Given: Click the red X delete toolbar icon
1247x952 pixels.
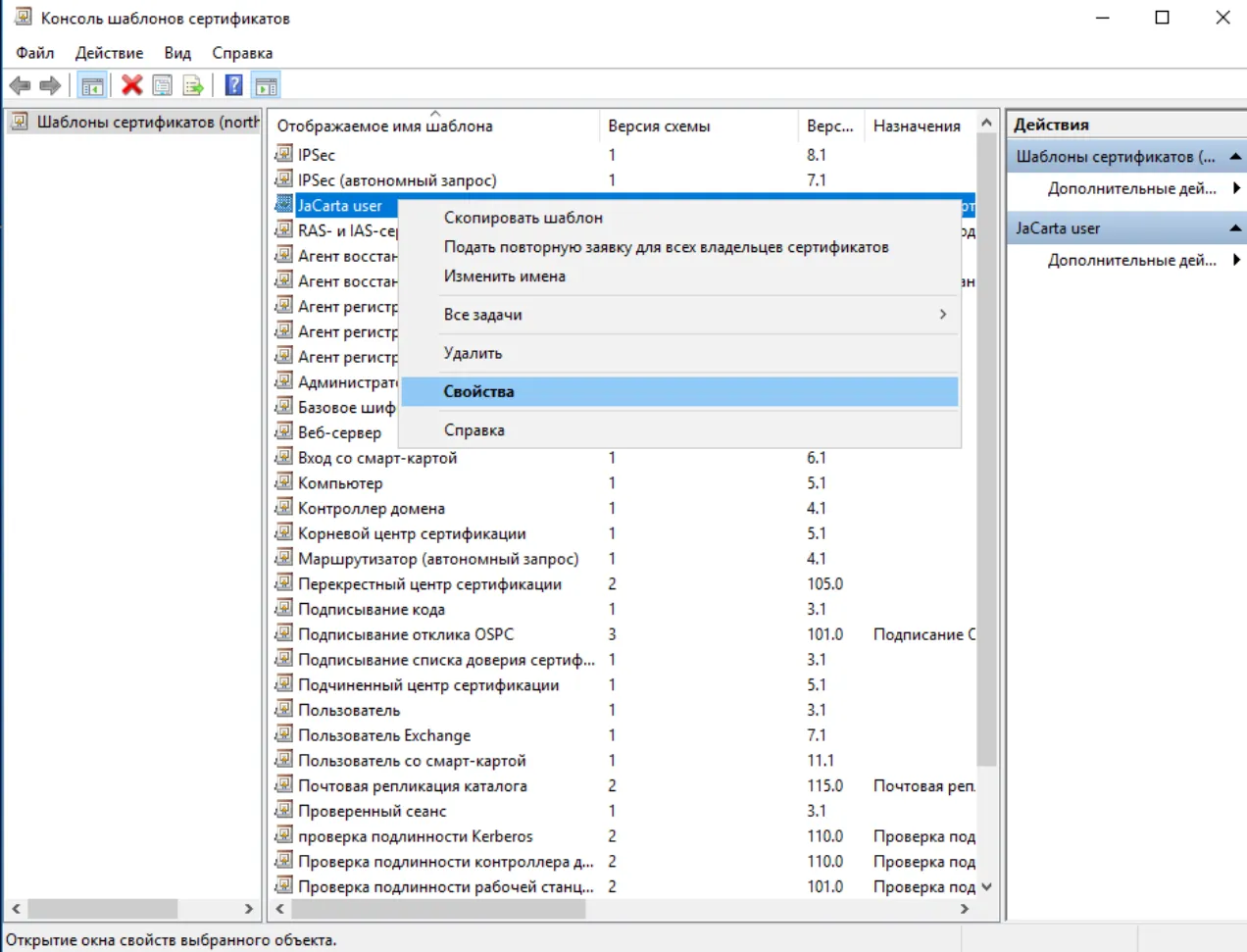Looking at the screenshot, I should coord(132,86).
